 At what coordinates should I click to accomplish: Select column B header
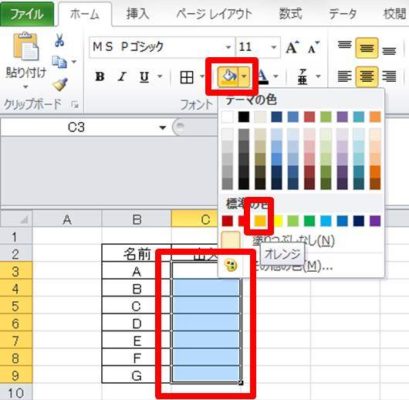(x=136, y=219)
